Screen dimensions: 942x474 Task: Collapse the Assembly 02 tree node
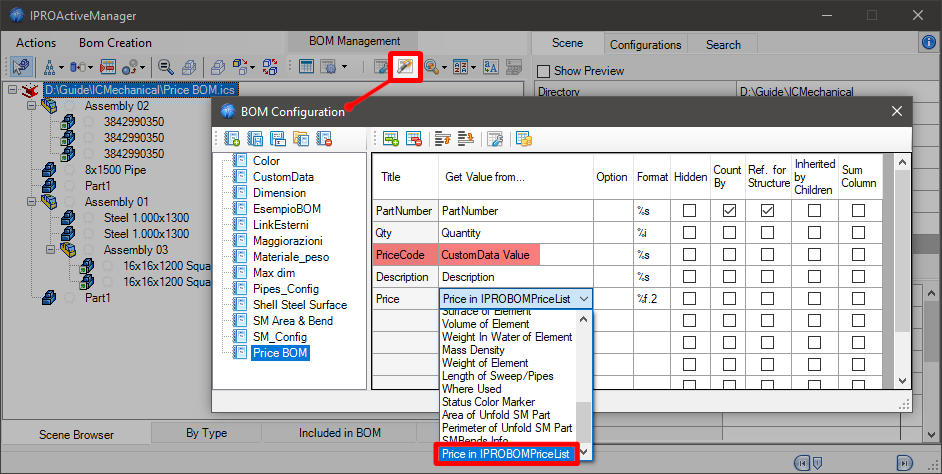point(31,106)
